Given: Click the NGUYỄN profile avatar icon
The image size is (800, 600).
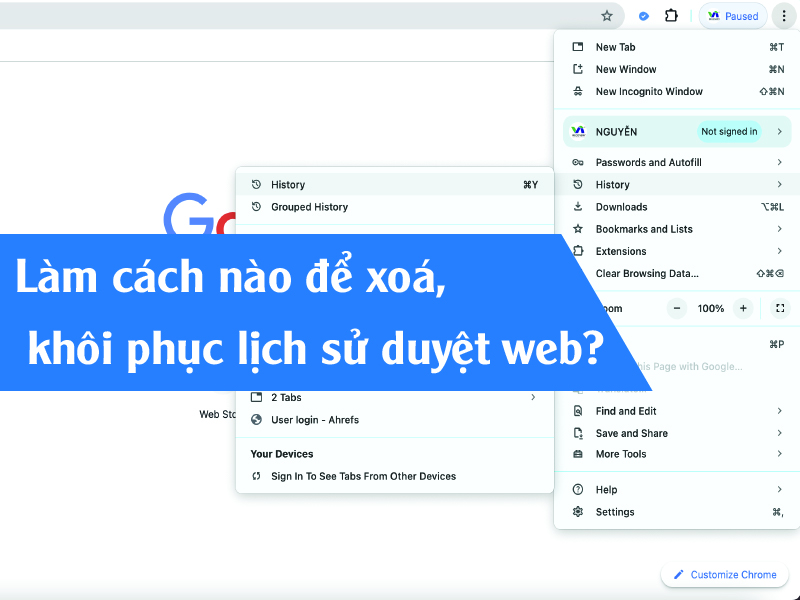Looking at the screenshot, I should (x=578, y=132).
